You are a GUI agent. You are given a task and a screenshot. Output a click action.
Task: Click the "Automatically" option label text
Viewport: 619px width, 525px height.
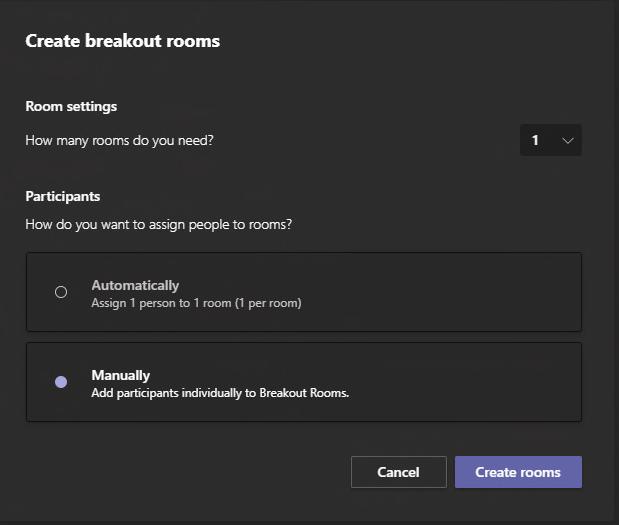pyautogui.click(x=135, y=285)
